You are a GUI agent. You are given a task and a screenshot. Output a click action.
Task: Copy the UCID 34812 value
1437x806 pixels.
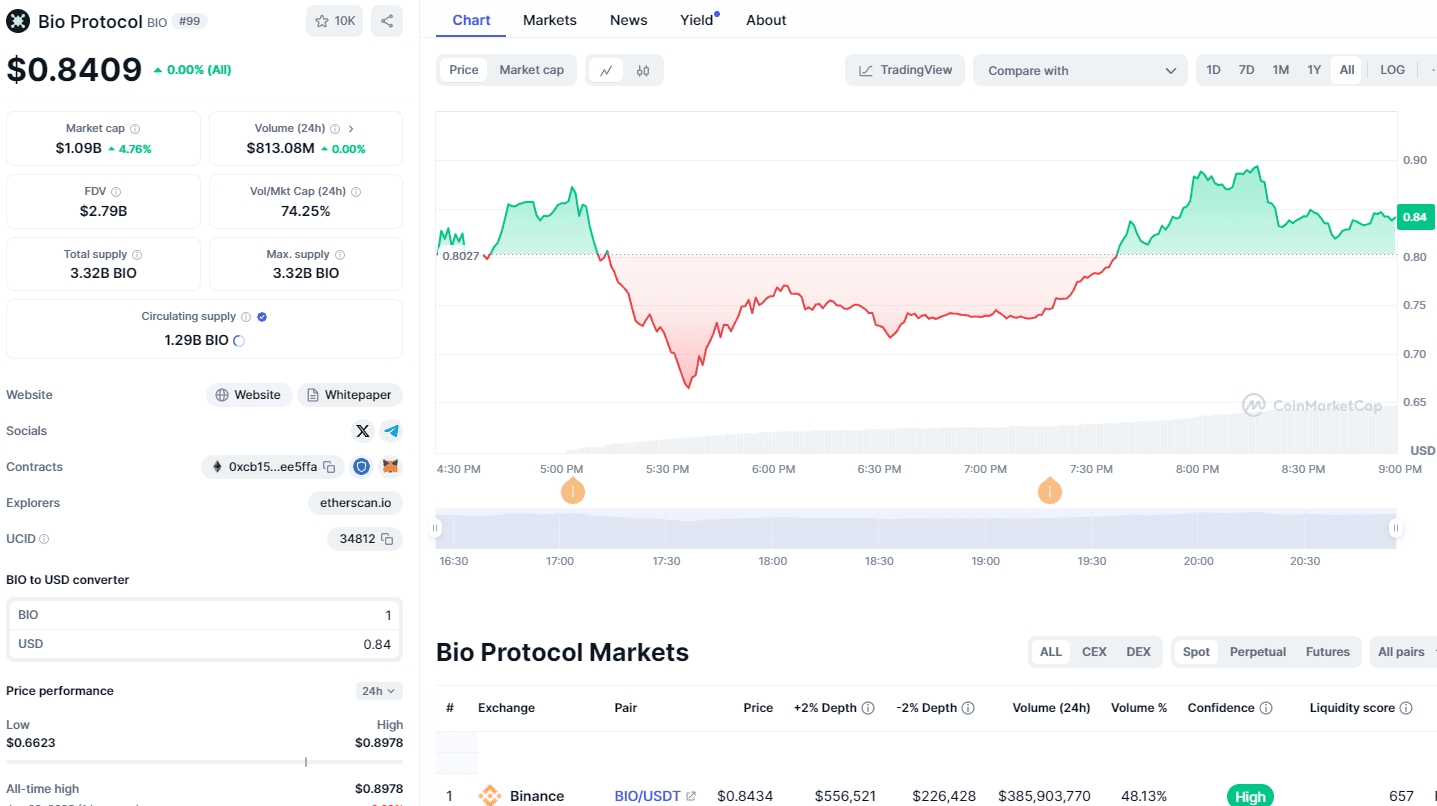click(x=387, y=539)
